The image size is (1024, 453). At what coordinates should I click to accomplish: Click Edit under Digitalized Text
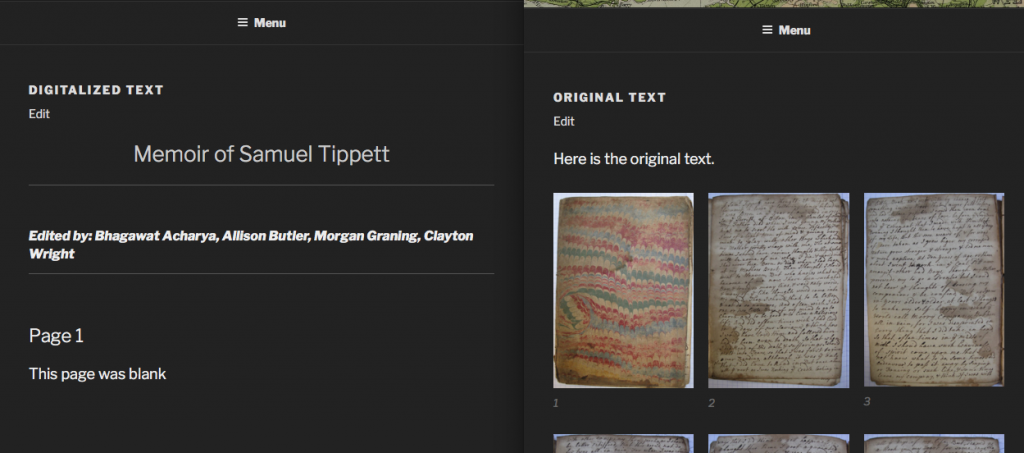click(39, 114)
